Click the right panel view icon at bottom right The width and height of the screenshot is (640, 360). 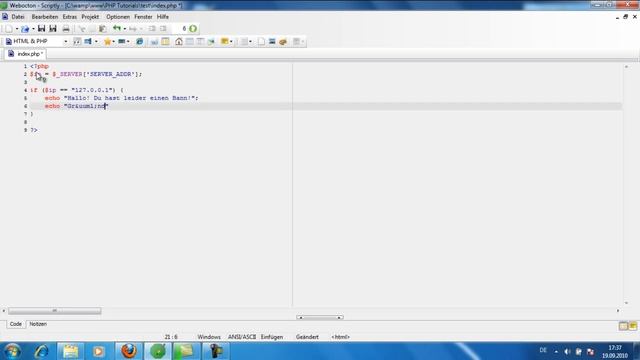pyautogui.click(x=633, y=326)
